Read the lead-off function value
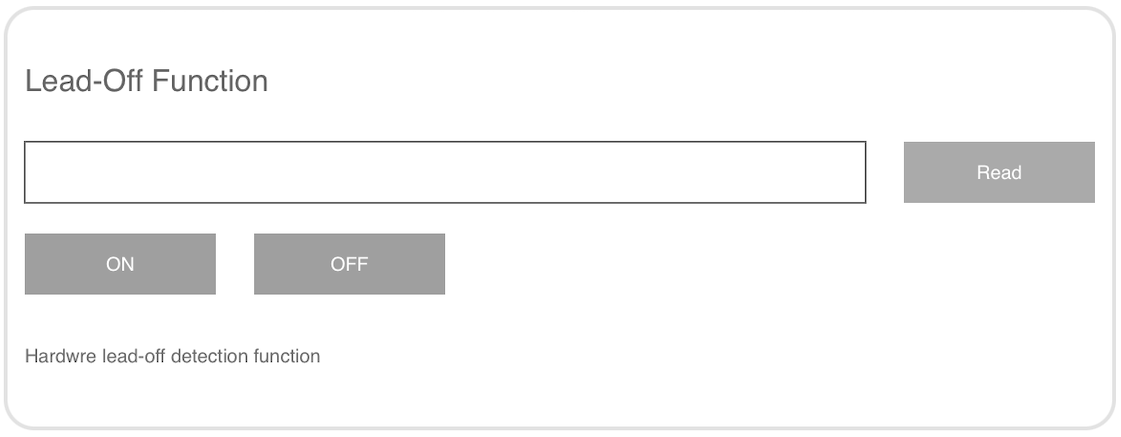1121x437 pixels. point(998,172)
